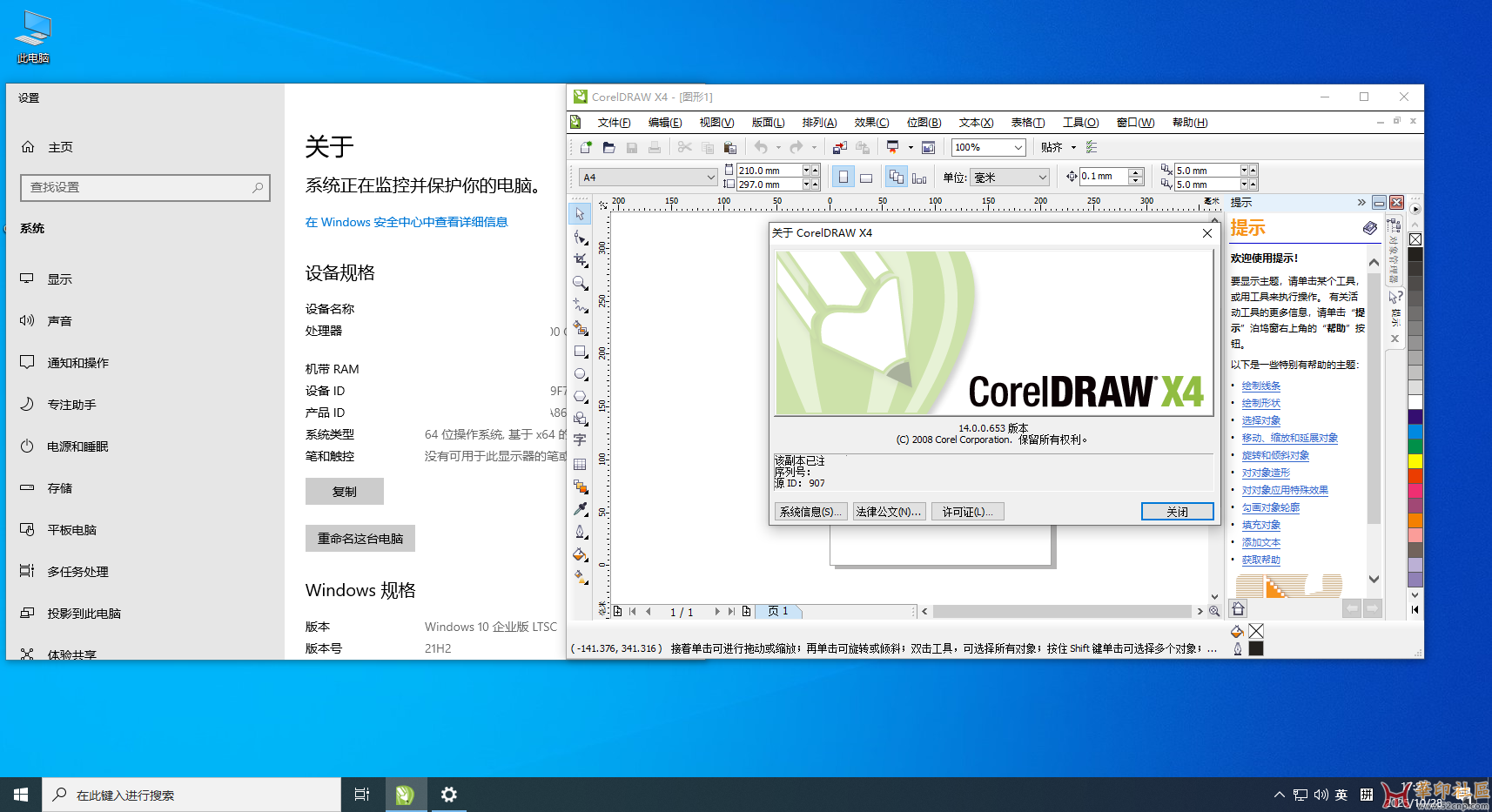
Task: Open the 位图 menu
Action: tap(923, 122)
